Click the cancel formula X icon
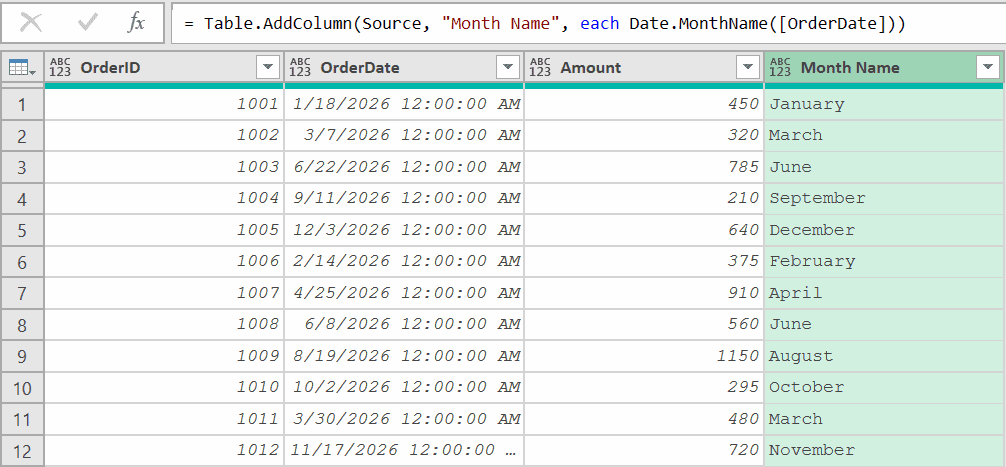Image resolution: width=1006 pixels, height=467 pixels. pyautogui.click(x=31, y=23)
